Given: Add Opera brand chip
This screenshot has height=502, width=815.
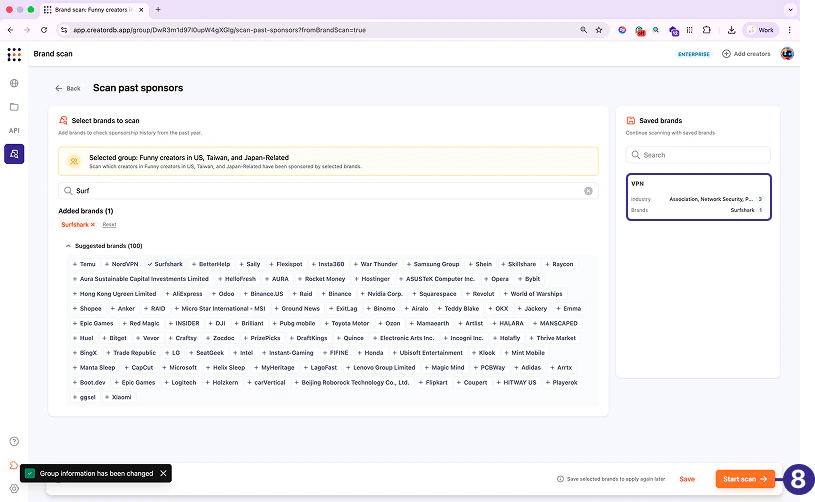Looking at the screenshot, I should click(496, 279).
